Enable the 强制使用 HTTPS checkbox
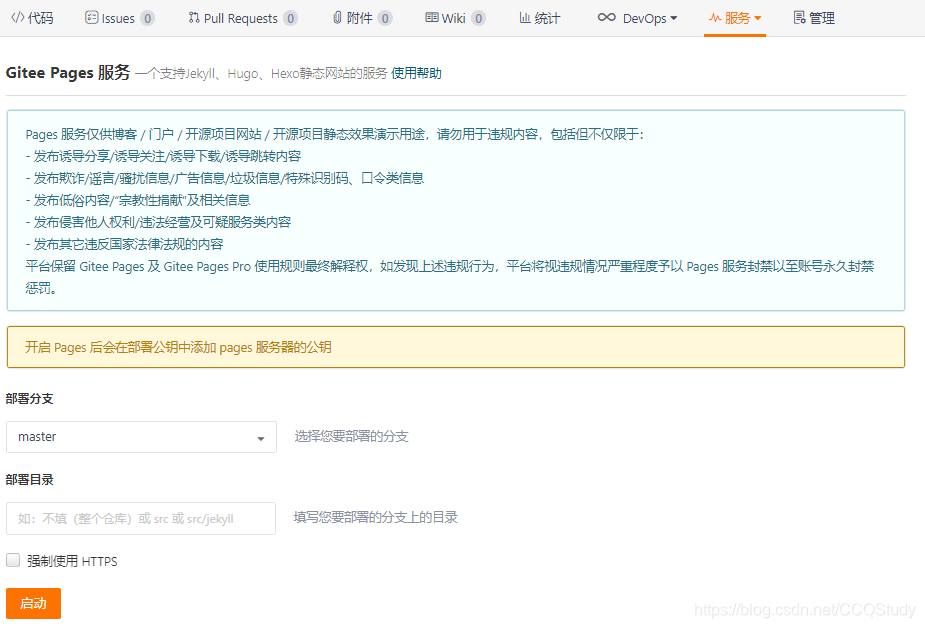Viewport: 925px width, 628px height. tap(13, 560)
